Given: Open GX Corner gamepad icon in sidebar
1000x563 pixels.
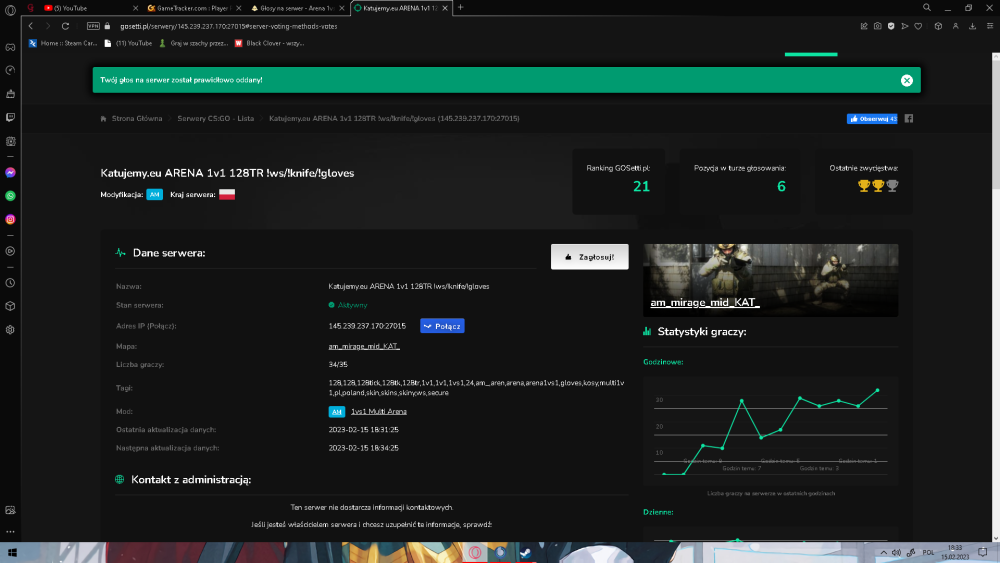Looking at the screenshot, I should point(10,47).
